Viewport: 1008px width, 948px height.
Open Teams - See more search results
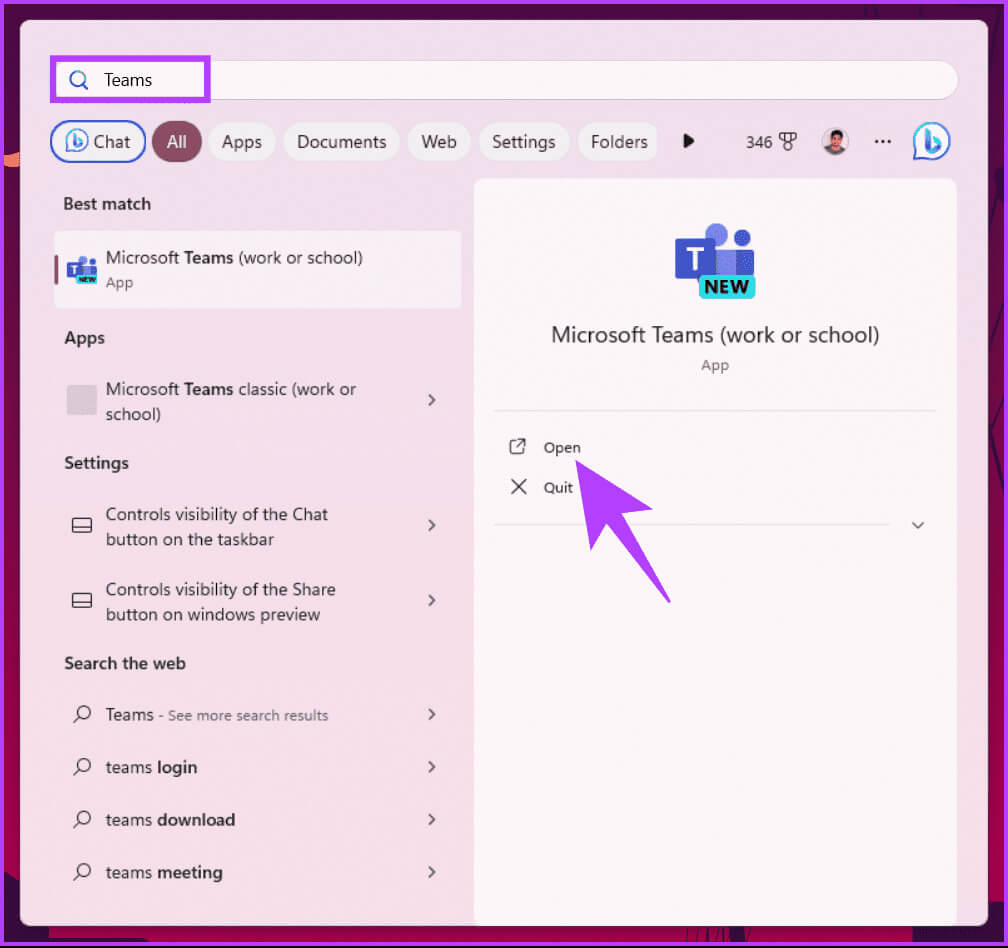coord(258,715)
